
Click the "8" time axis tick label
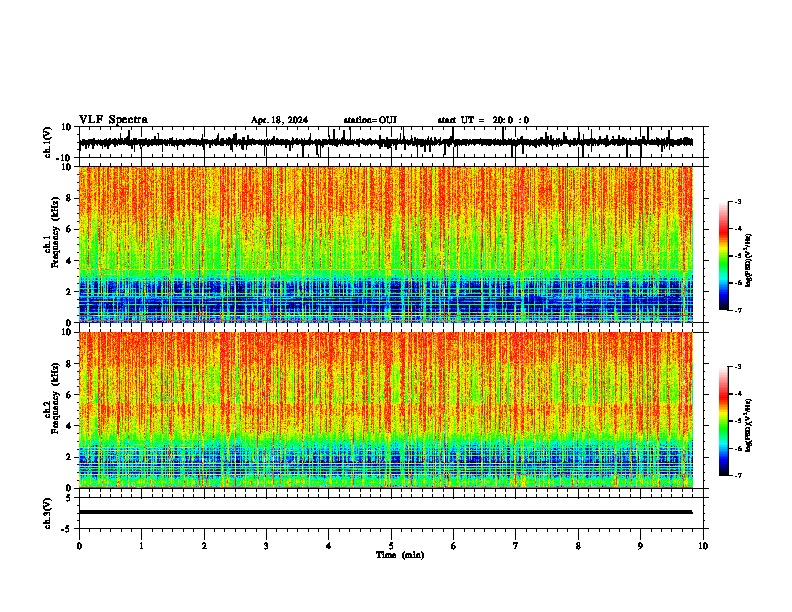click(578, 546)
